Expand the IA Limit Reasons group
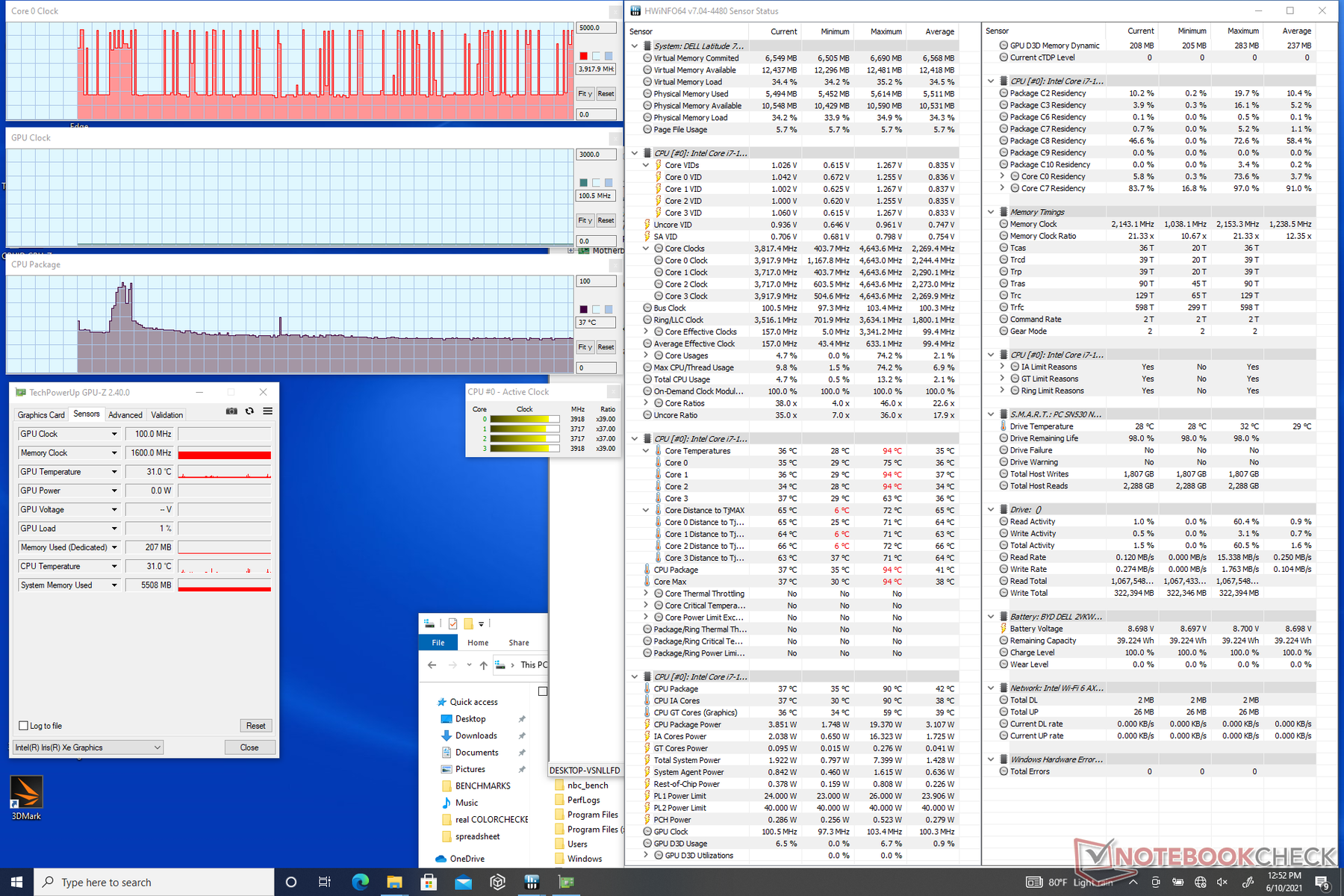 pyautogui.click(x=1002, y=367)
